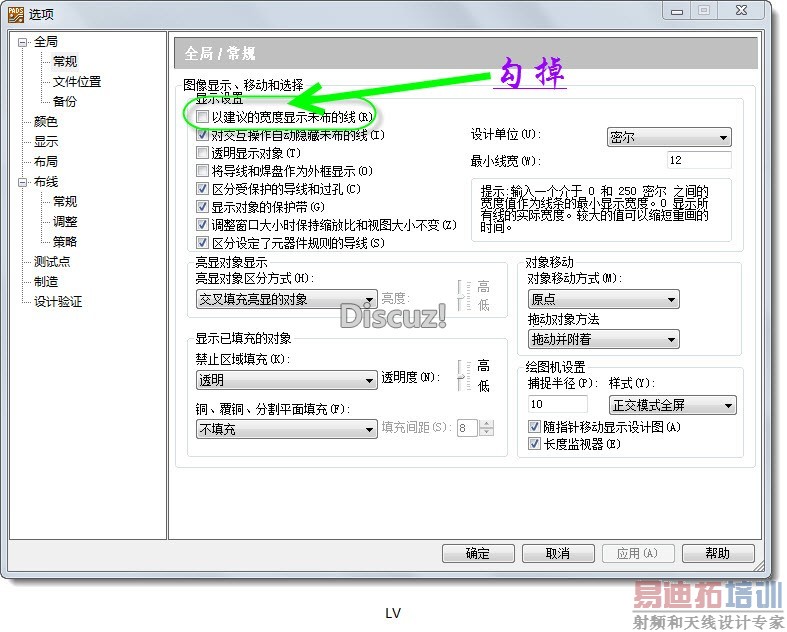The height and width of the screenshot is (632, 787).
Task: Minimize the 选项 window
Action: pyautogui.click(x=677, y=11)
